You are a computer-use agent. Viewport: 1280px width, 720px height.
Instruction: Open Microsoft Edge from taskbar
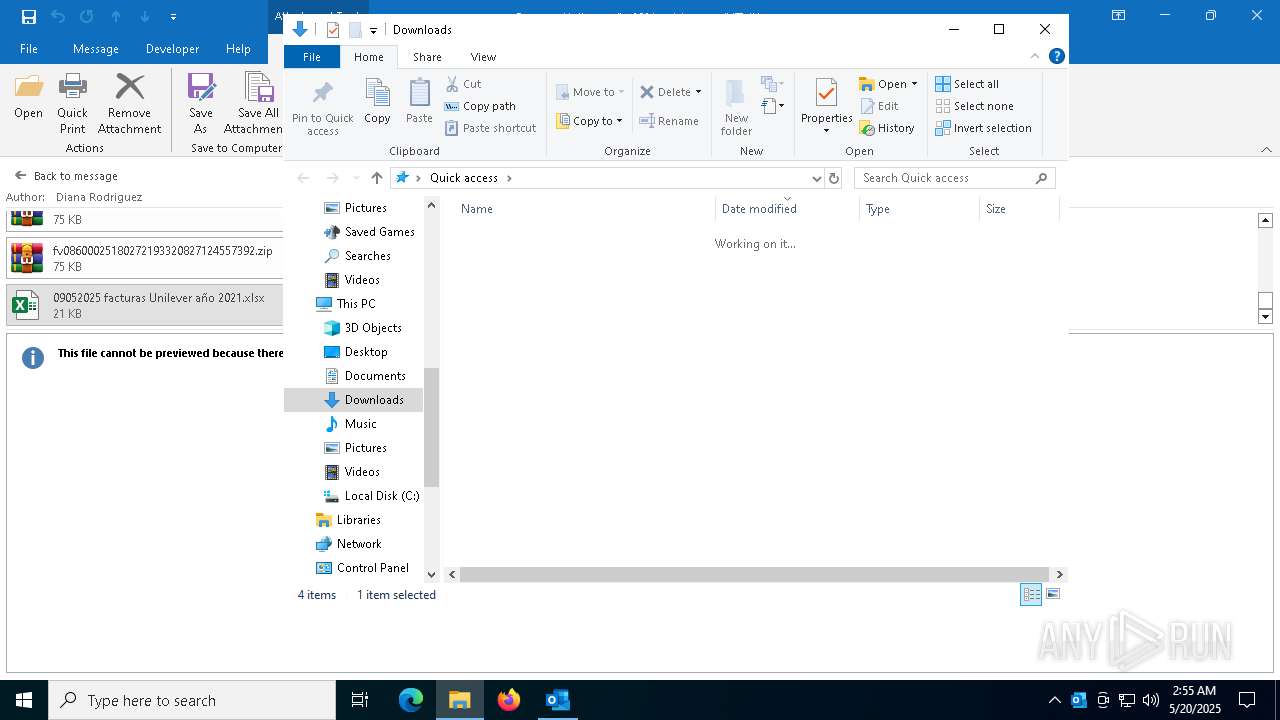pyautogui.click(x=411, y=700)
